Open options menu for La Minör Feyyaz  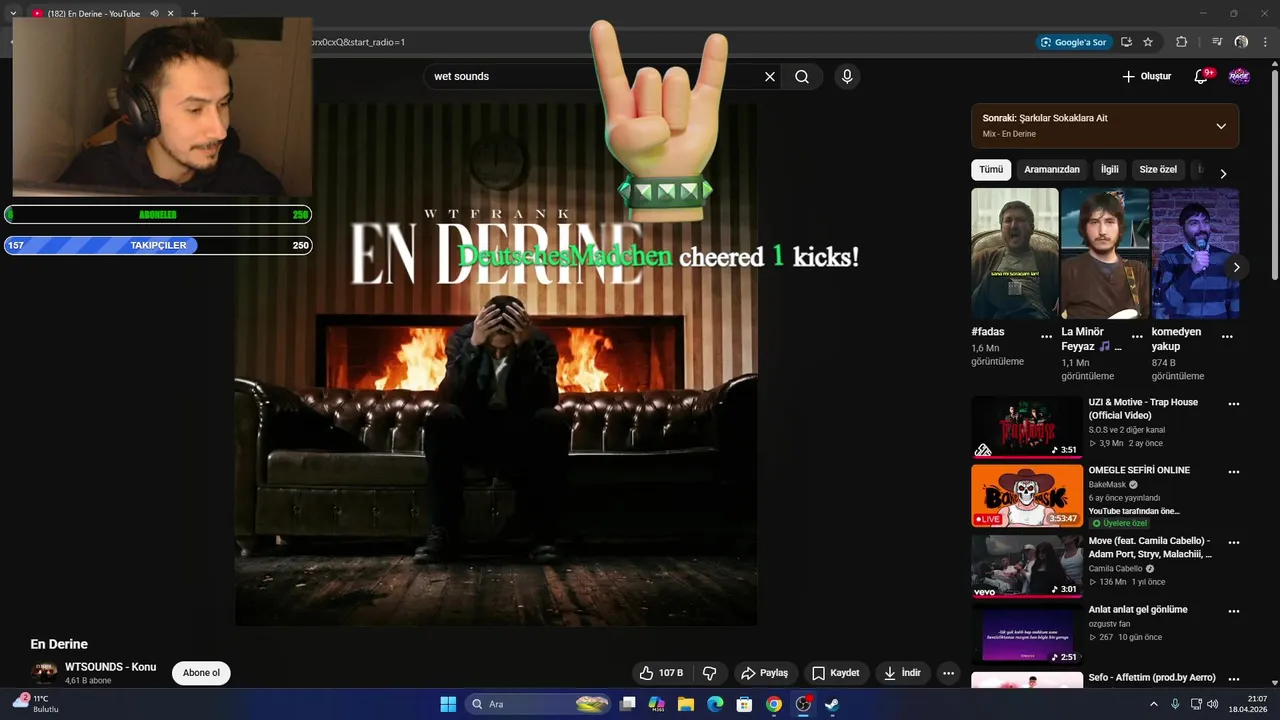click(1137, 336)
